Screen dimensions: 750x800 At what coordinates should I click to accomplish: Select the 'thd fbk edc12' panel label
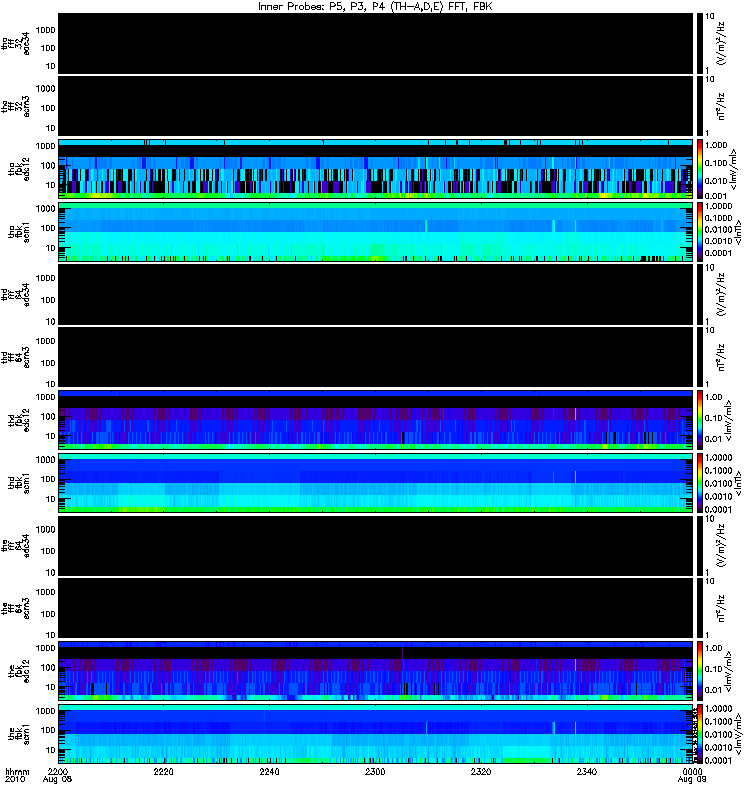click(x=19, y=420)
